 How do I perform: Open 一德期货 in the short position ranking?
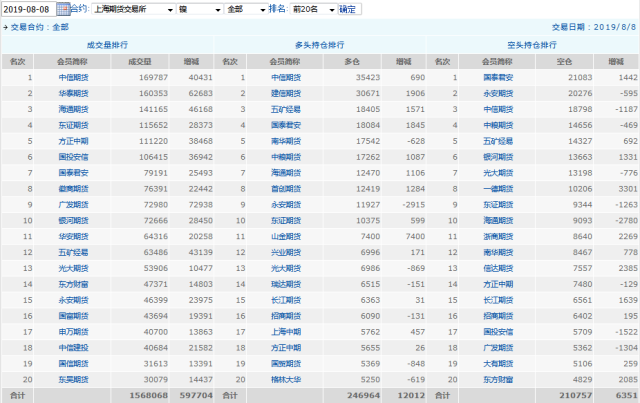498,189
